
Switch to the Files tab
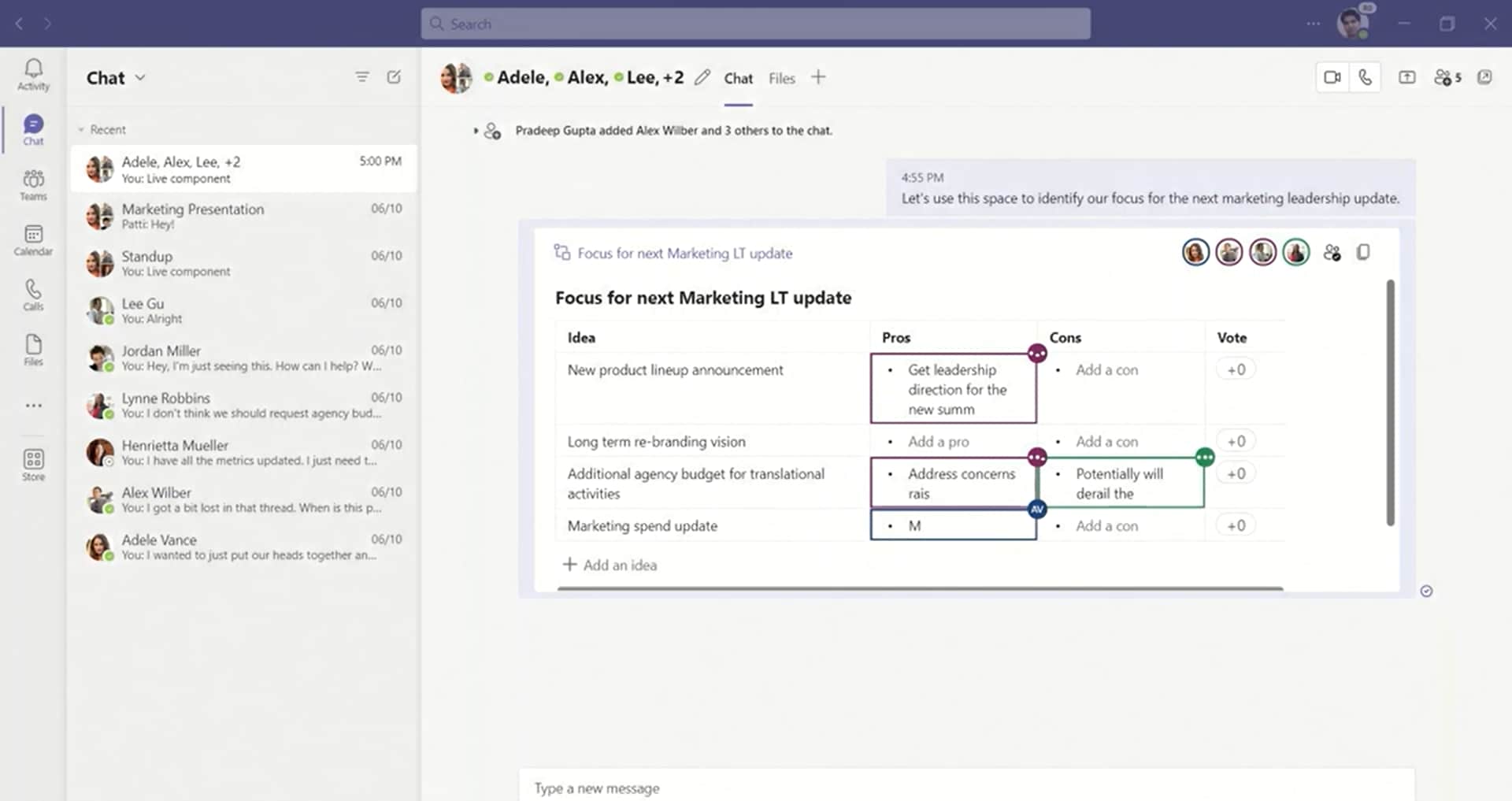click(x=782, y=78)
